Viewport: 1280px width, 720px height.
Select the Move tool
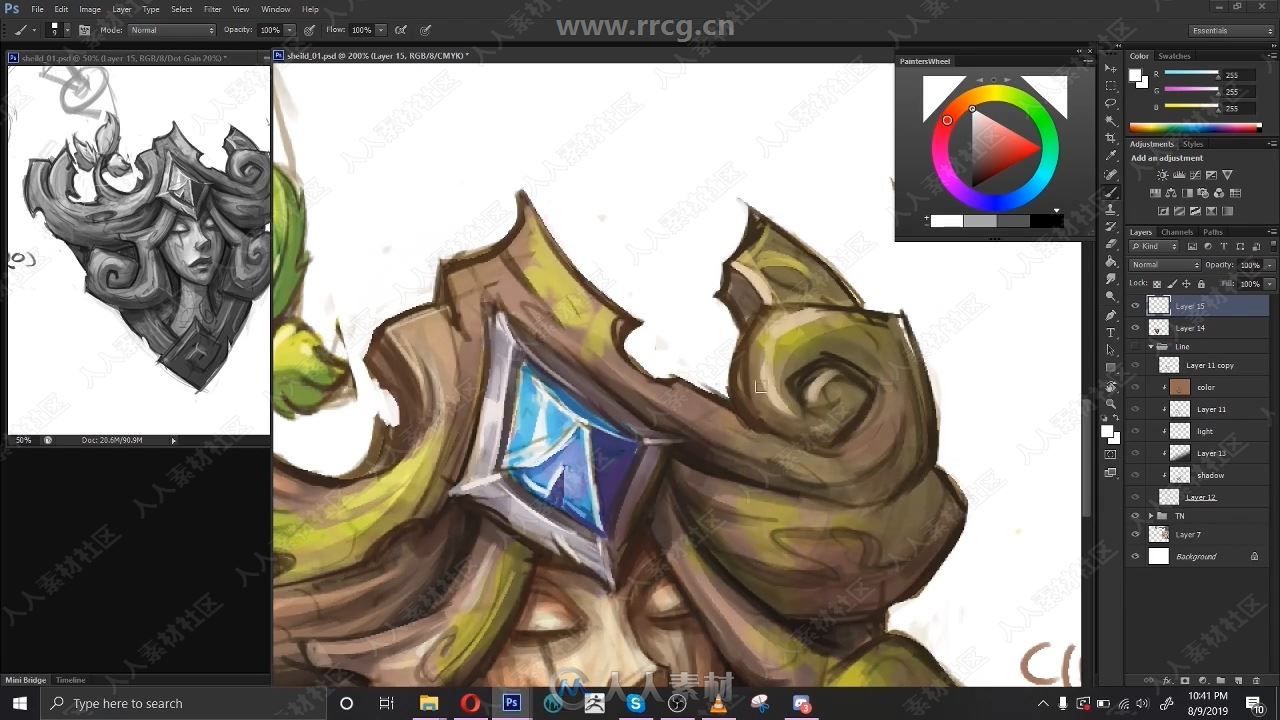[1111, 68]
